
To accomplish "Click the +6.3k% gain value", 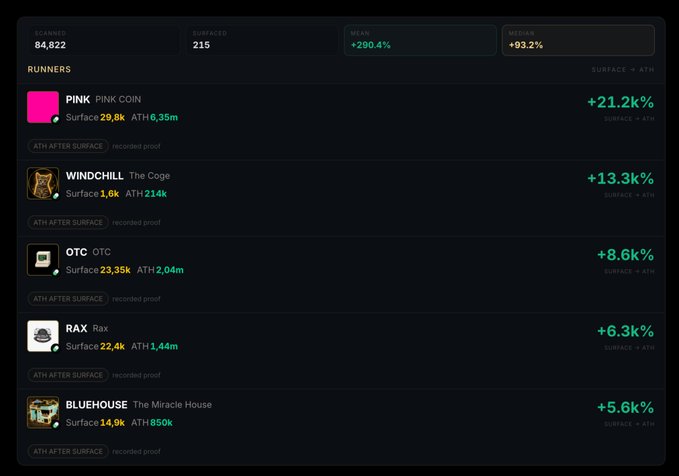I will click(625, 331).
